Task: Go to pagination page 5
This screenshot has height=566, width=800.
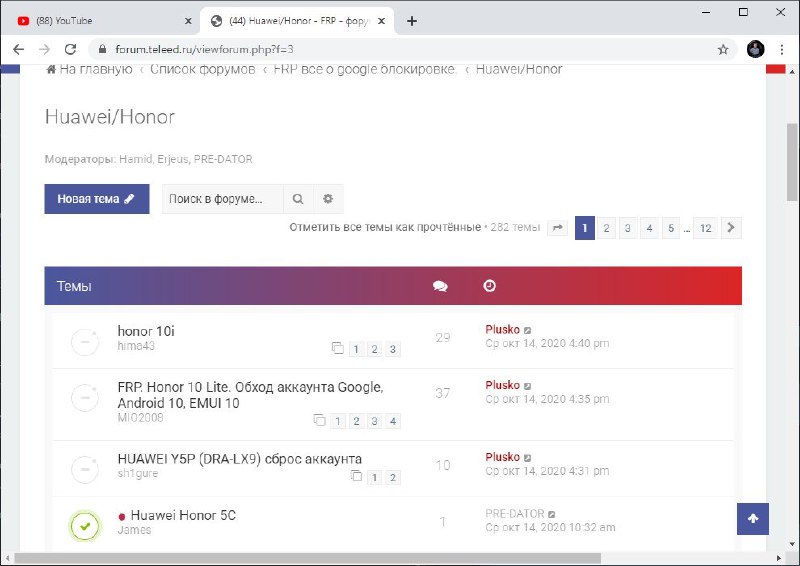Action: 671,228
